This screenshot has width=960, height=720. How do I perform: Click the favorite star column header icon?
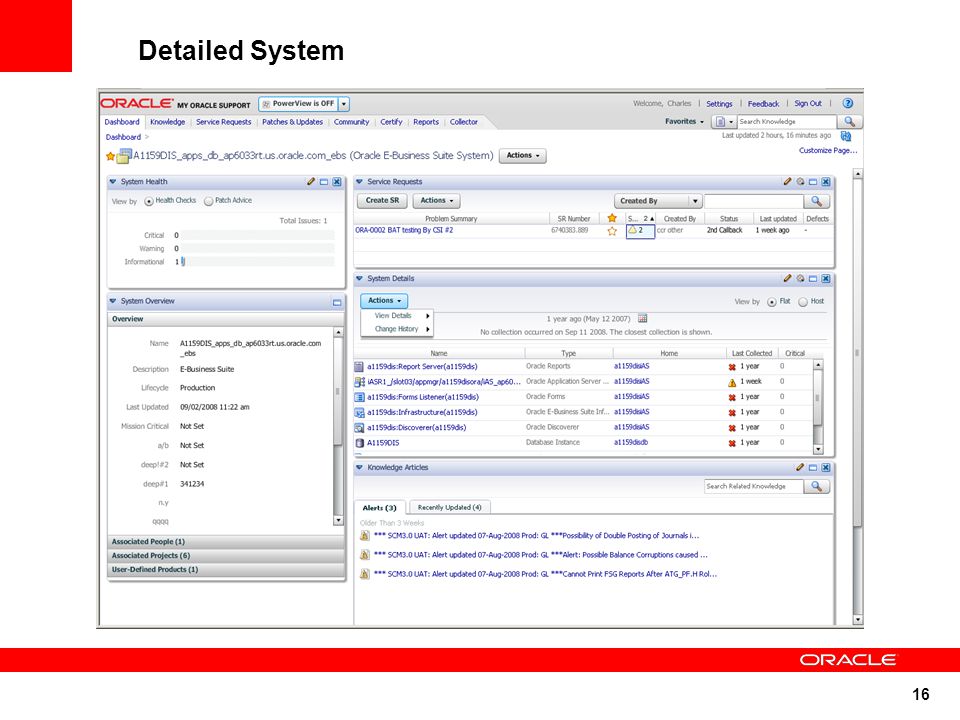tap(612, 218)
